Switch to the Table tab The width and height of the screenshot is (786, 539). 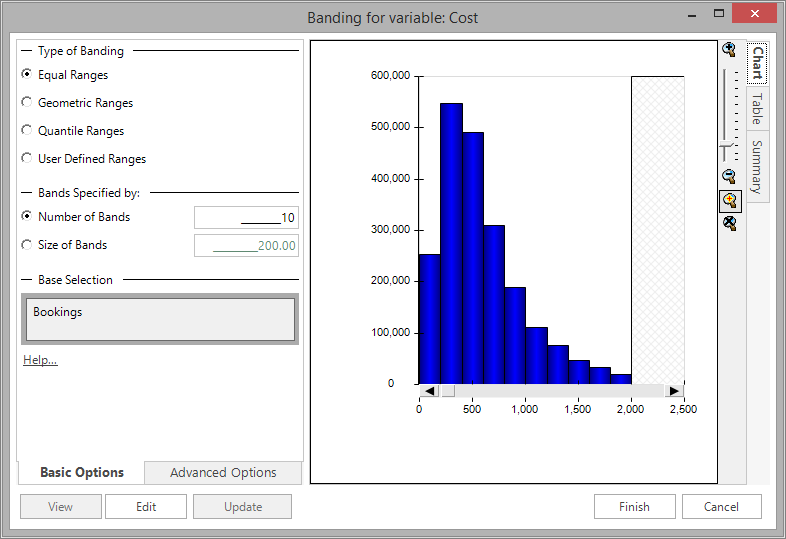757,108
